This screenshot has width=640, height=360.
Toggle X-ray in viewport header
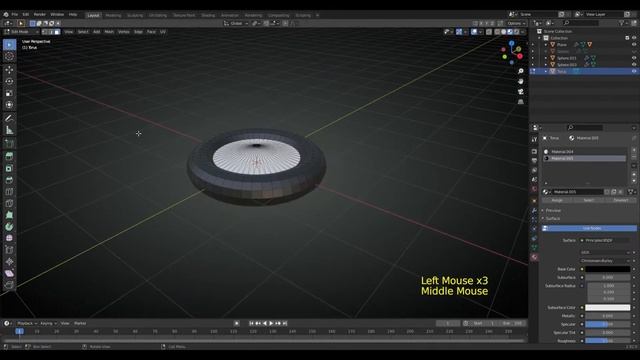tap(489, 32)
